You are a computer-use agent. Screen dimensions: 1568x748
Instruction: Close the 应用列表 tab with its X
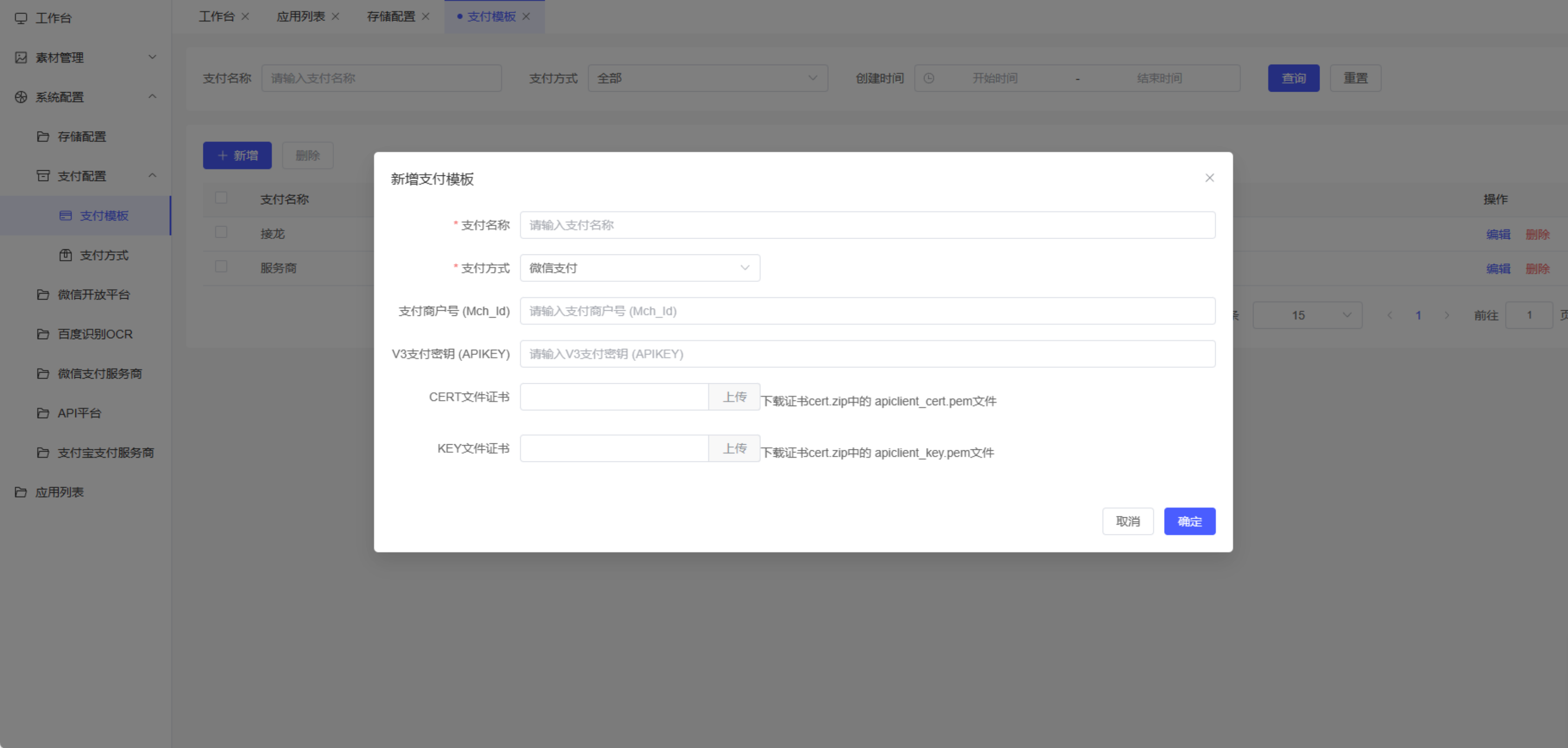point(335,16)
